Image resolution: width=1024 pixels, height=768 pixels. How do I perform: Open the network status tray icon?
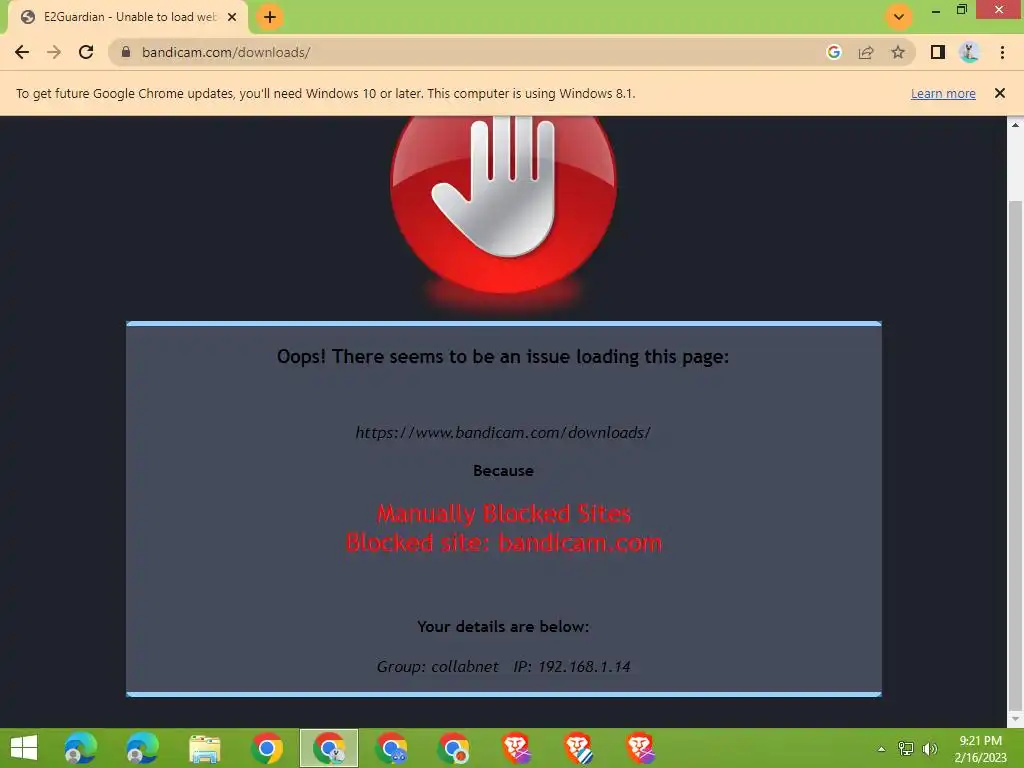[x=906, y=749]
